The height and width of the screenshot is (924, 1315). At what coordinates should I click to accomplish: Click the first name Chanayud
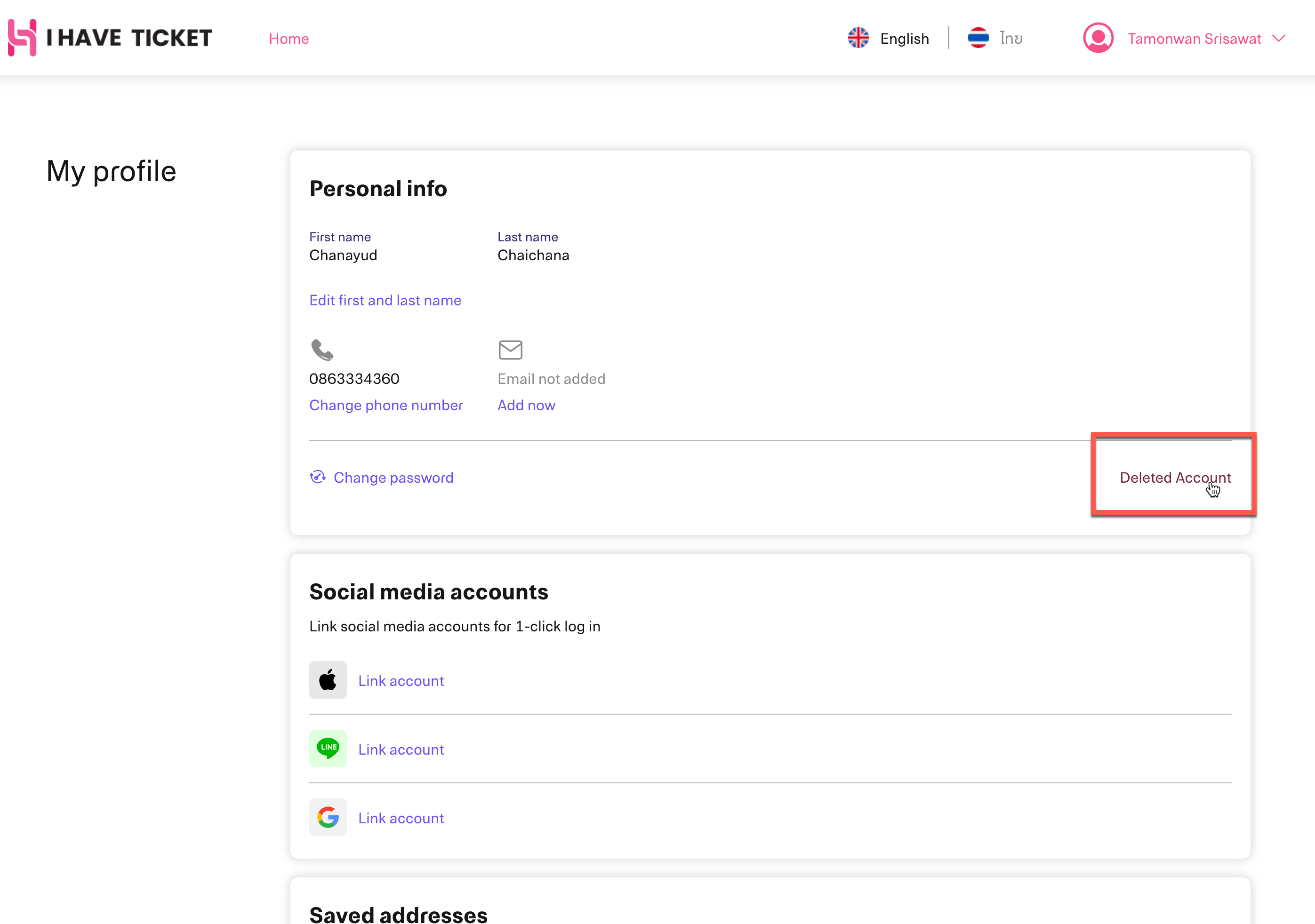tap(343, 255)
